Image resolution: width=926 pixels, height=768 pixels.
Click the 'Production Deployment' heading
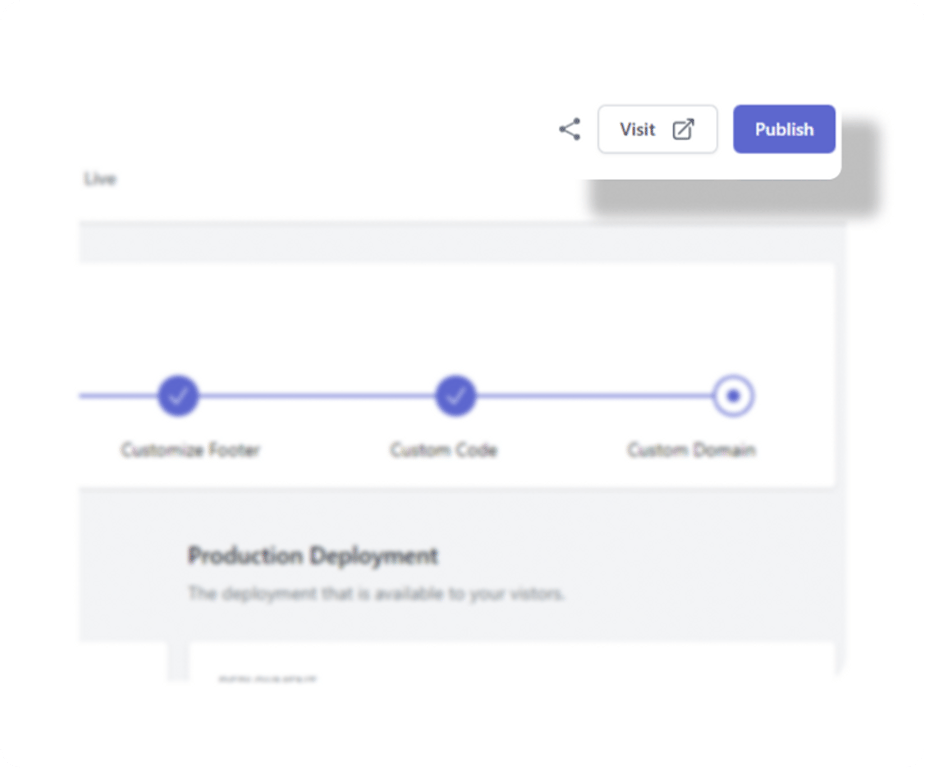(x=312, y=556)
